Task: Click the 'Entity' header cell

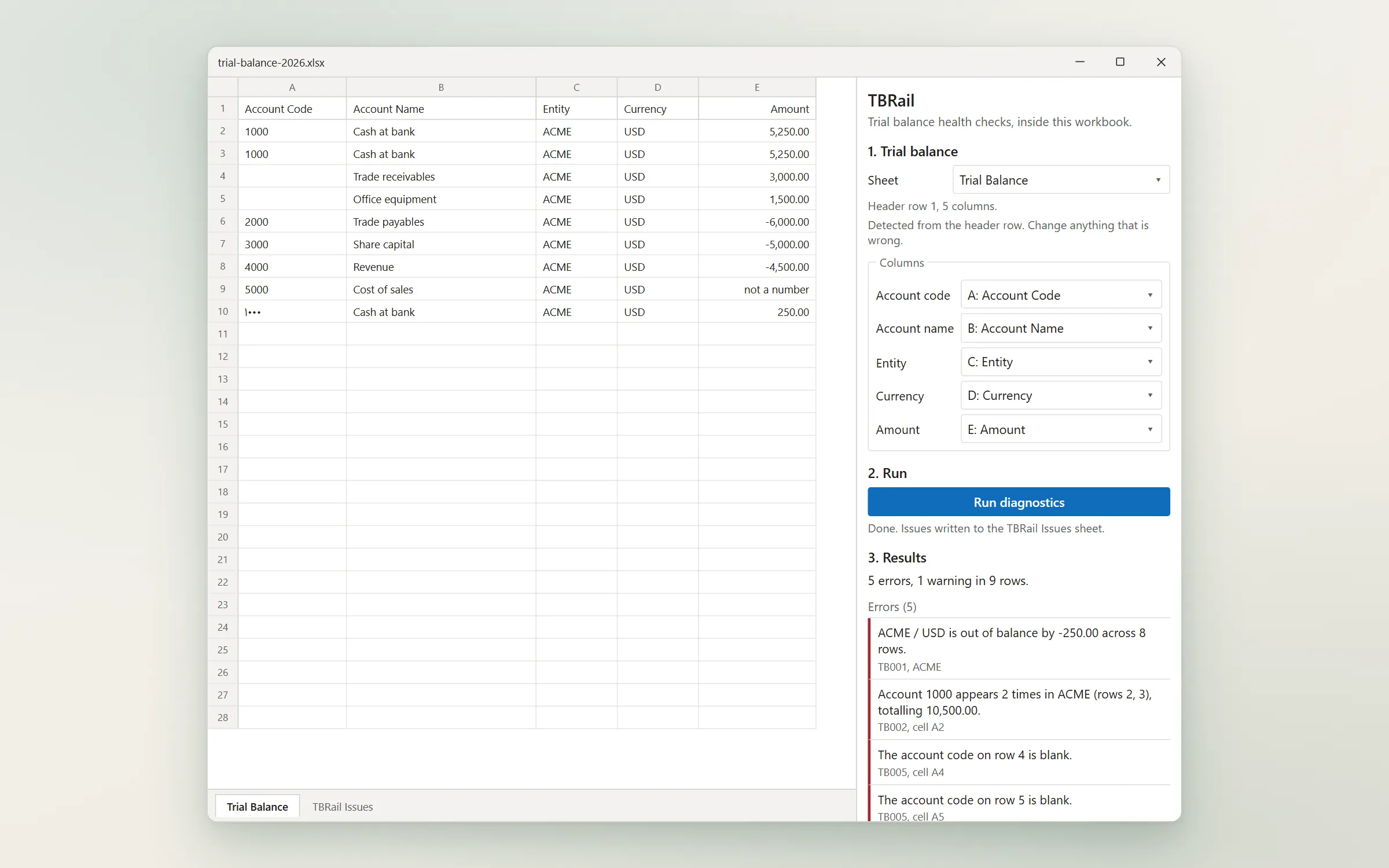Action: [576, 109]
